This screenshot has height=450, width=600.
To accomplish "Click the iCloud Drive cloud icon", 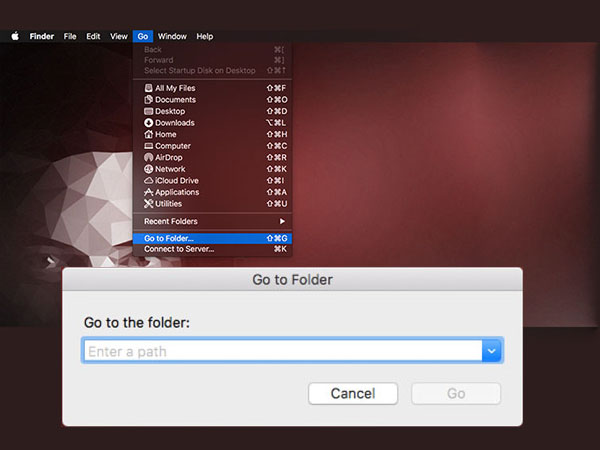I will (148, 181).
